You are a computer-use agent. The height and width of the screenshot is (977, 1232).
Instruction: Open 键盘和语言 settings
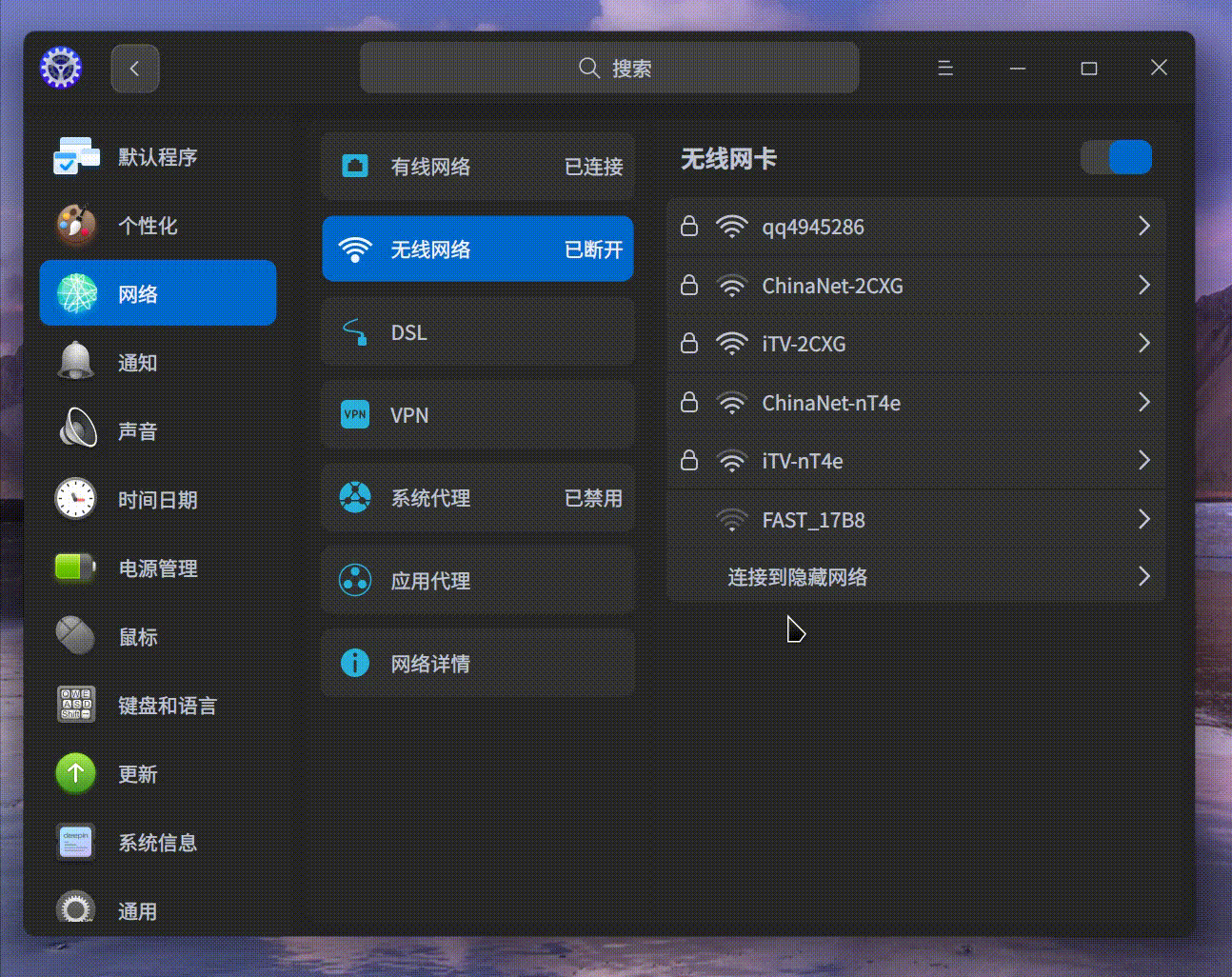[x=168, y=705]
